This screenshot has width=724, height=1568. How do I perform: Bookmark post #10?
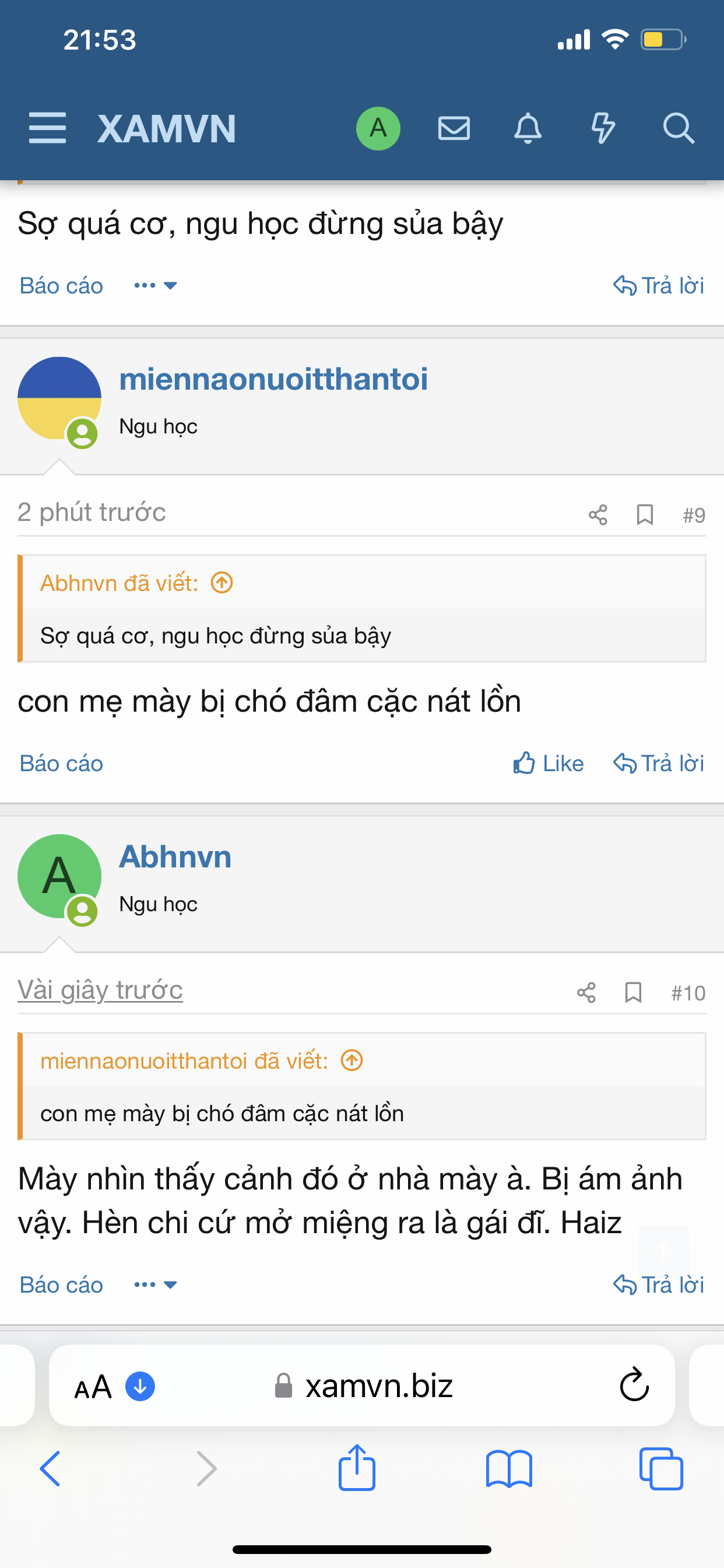[632, 993]
